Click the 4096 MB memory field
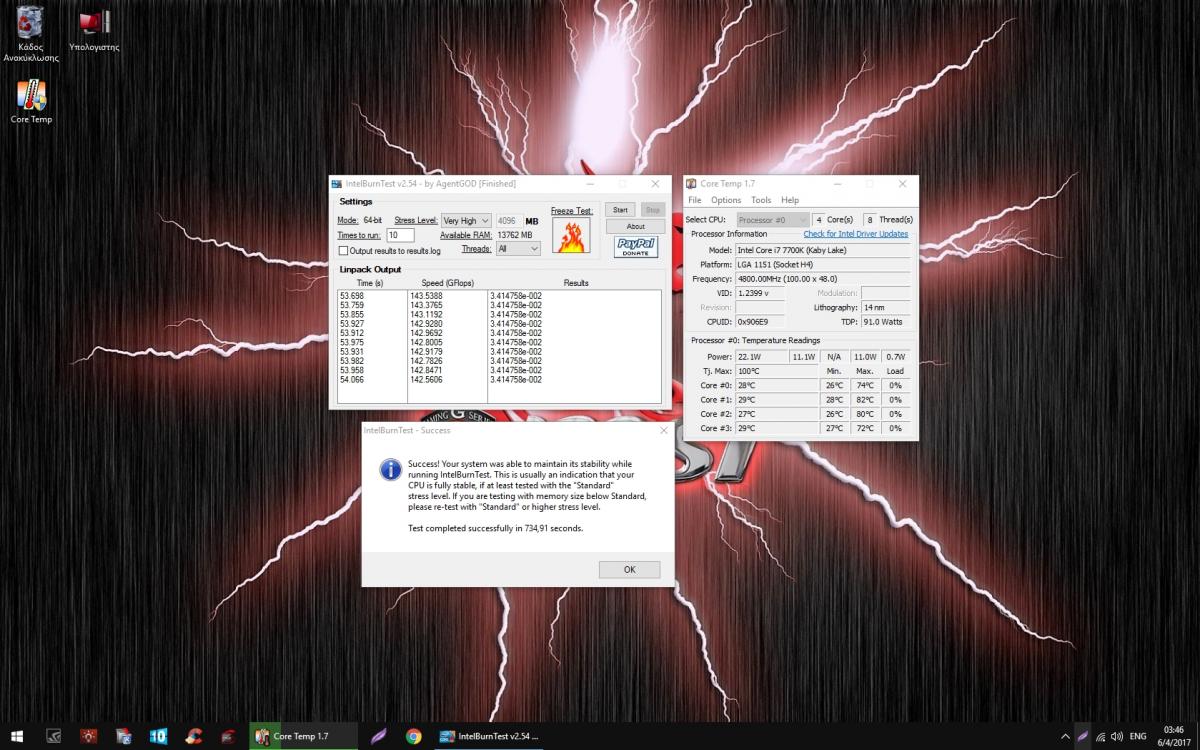This screenshot has height=750, width=1200. (x=508, y=221)
